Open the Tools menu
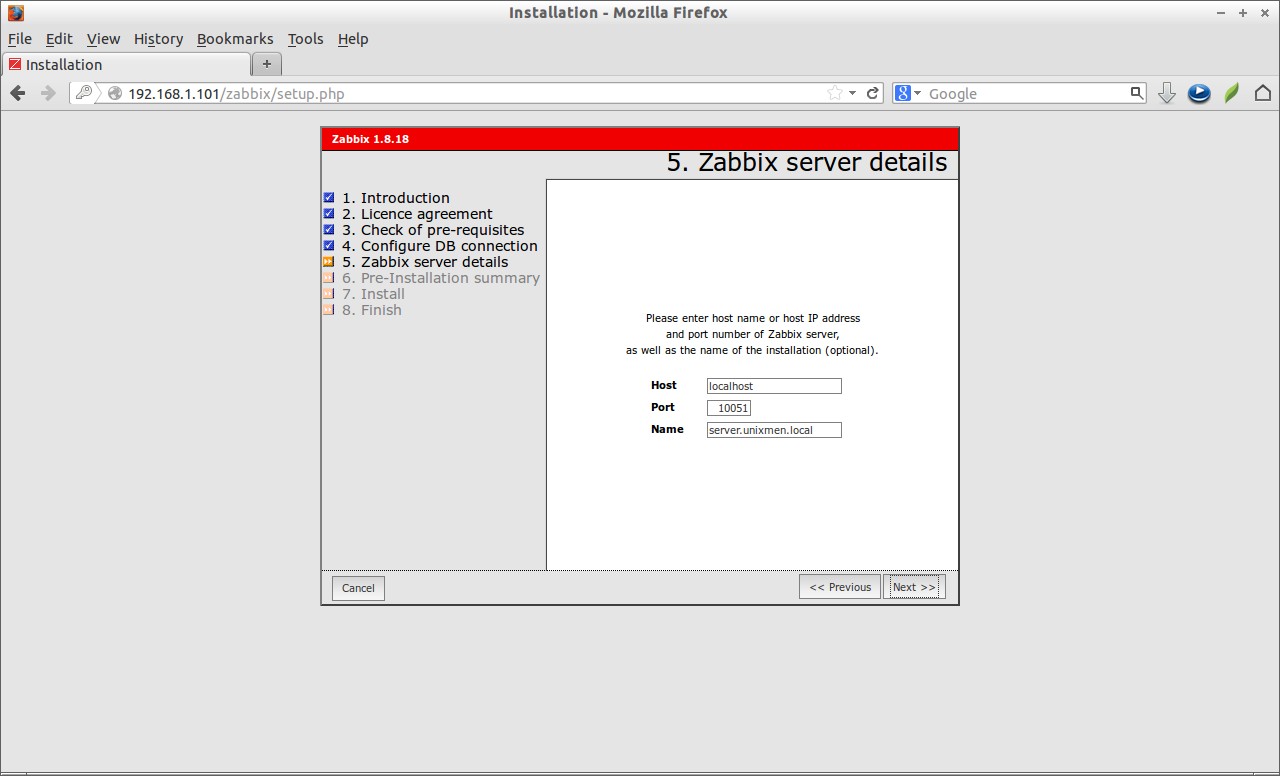 pos(305,39)
